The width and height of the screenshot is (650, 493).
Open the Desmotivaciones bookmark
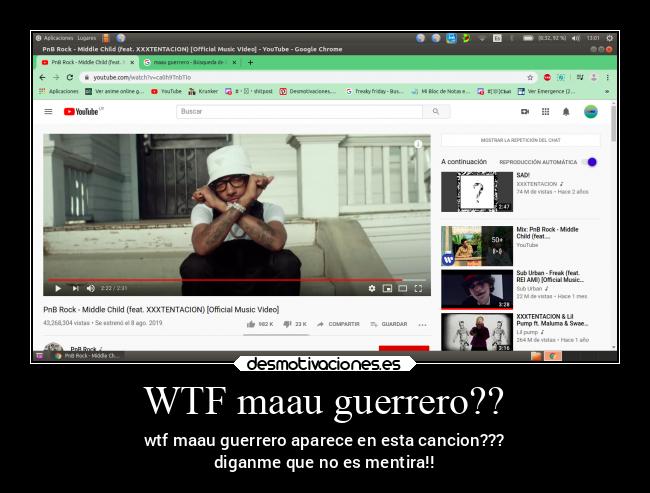click(x=307, y=91)
